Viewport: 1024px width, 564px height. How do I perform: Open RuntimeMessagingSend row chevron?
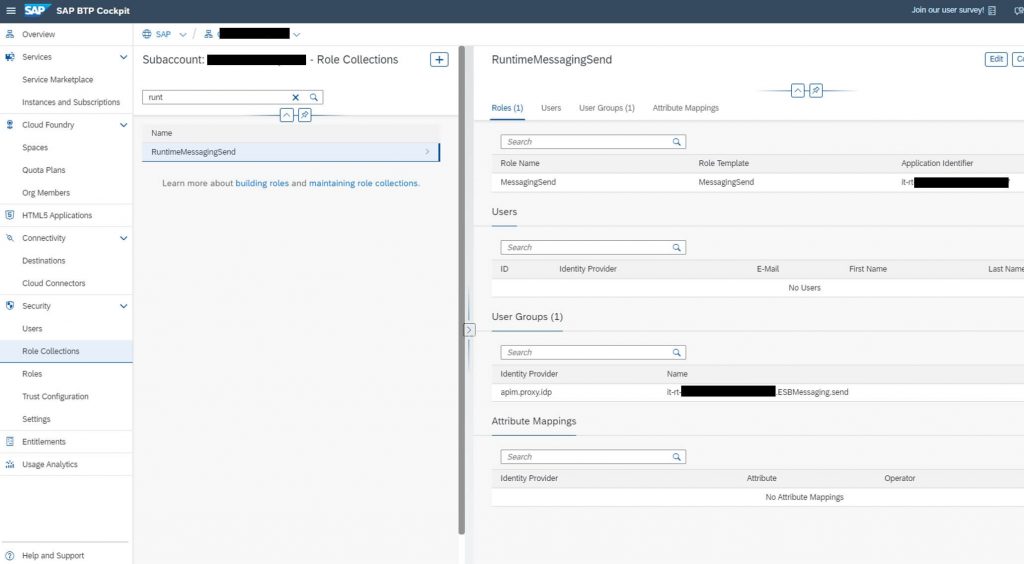tap(427, 151)
